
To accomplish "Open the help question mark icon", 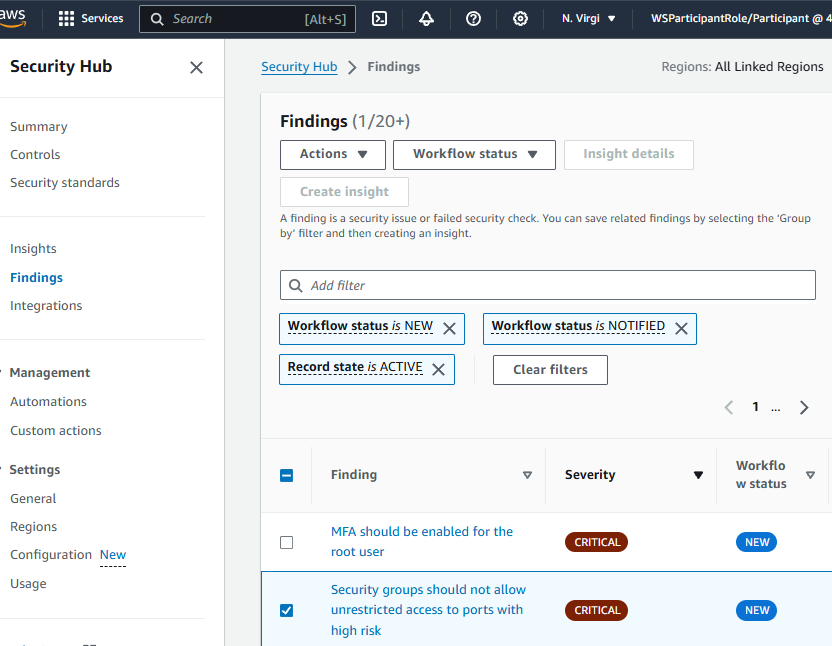I will point(473,19).
